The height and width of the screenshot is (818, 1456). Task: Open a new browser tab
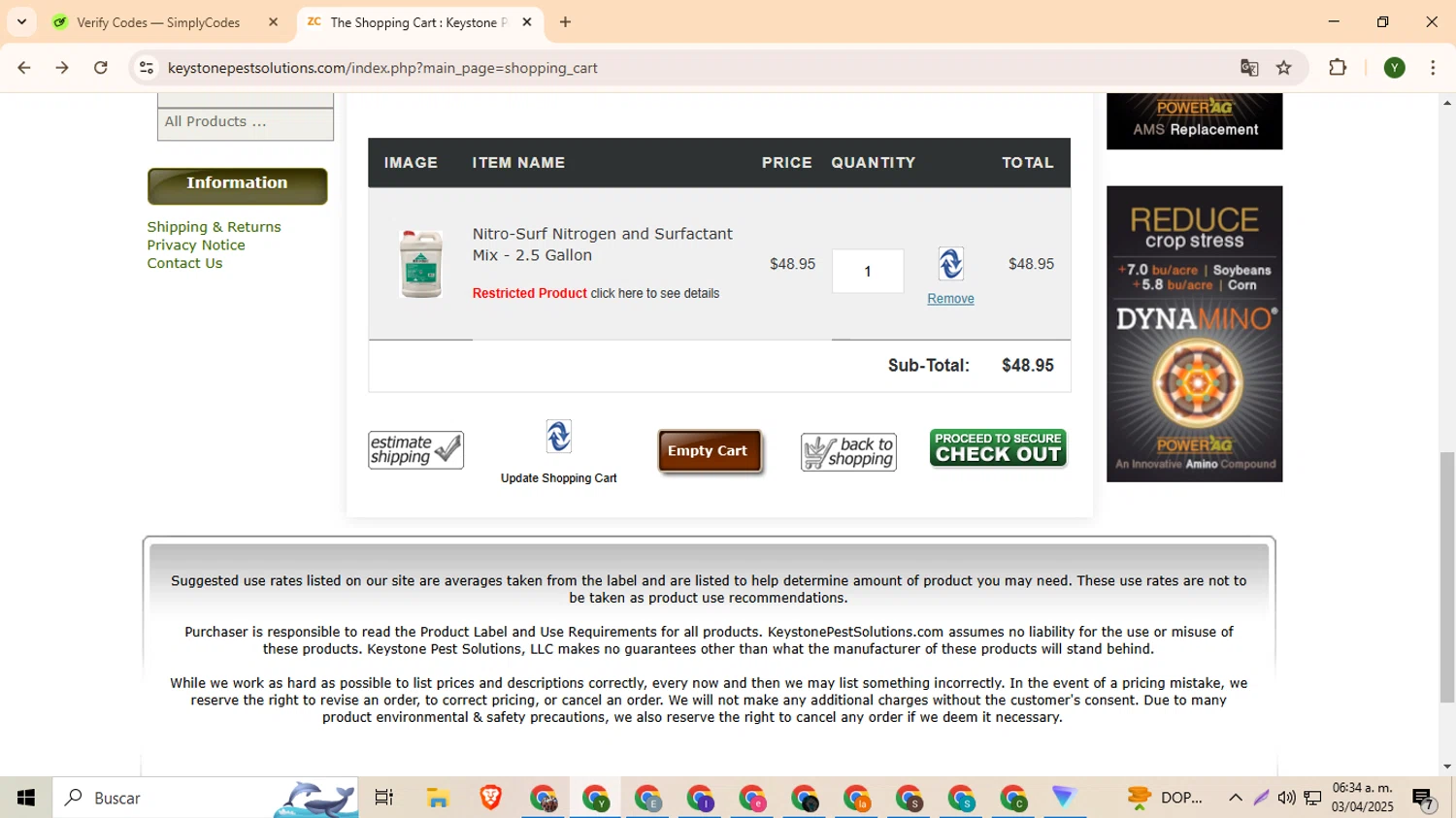click(566, 22)
